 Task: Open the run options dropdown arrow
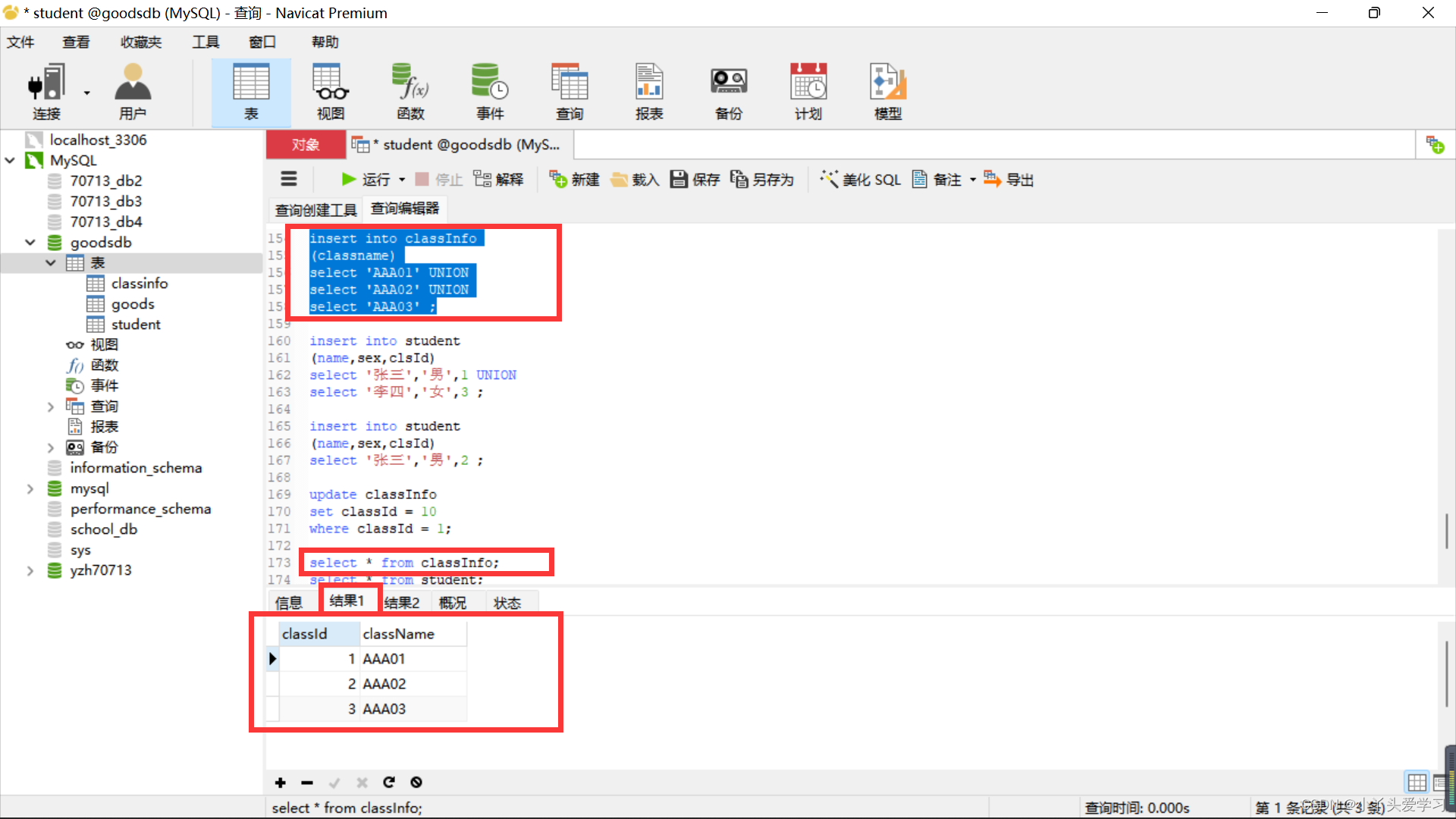pyautogui.click(x=402, y=180)
